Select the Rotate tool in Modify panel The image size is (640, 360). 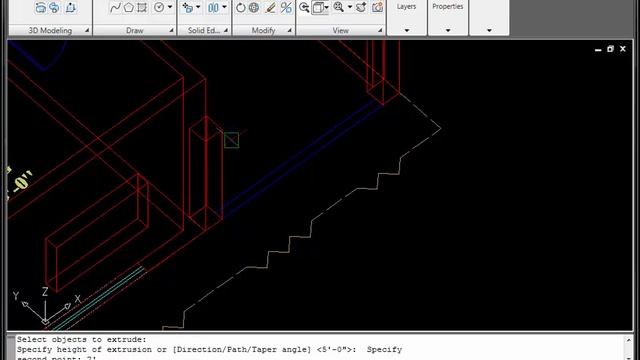coord(241,8)
